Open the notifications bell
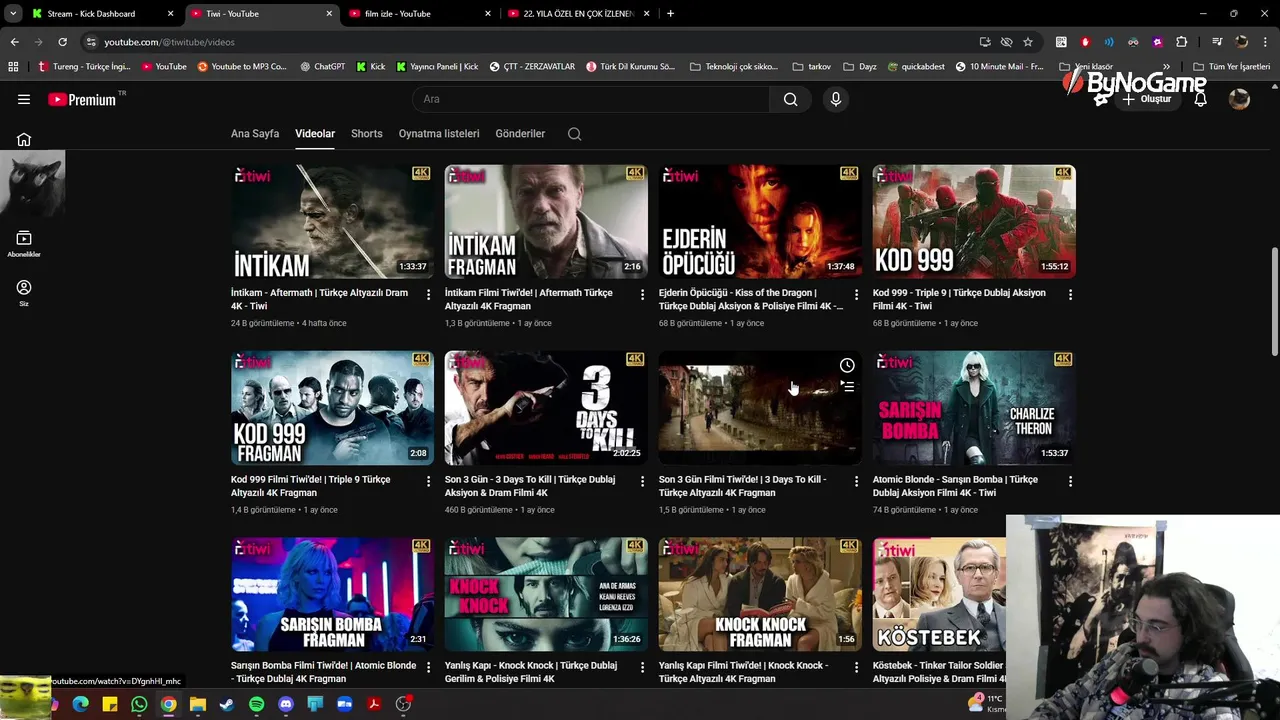 click(x=1200, y=99)
